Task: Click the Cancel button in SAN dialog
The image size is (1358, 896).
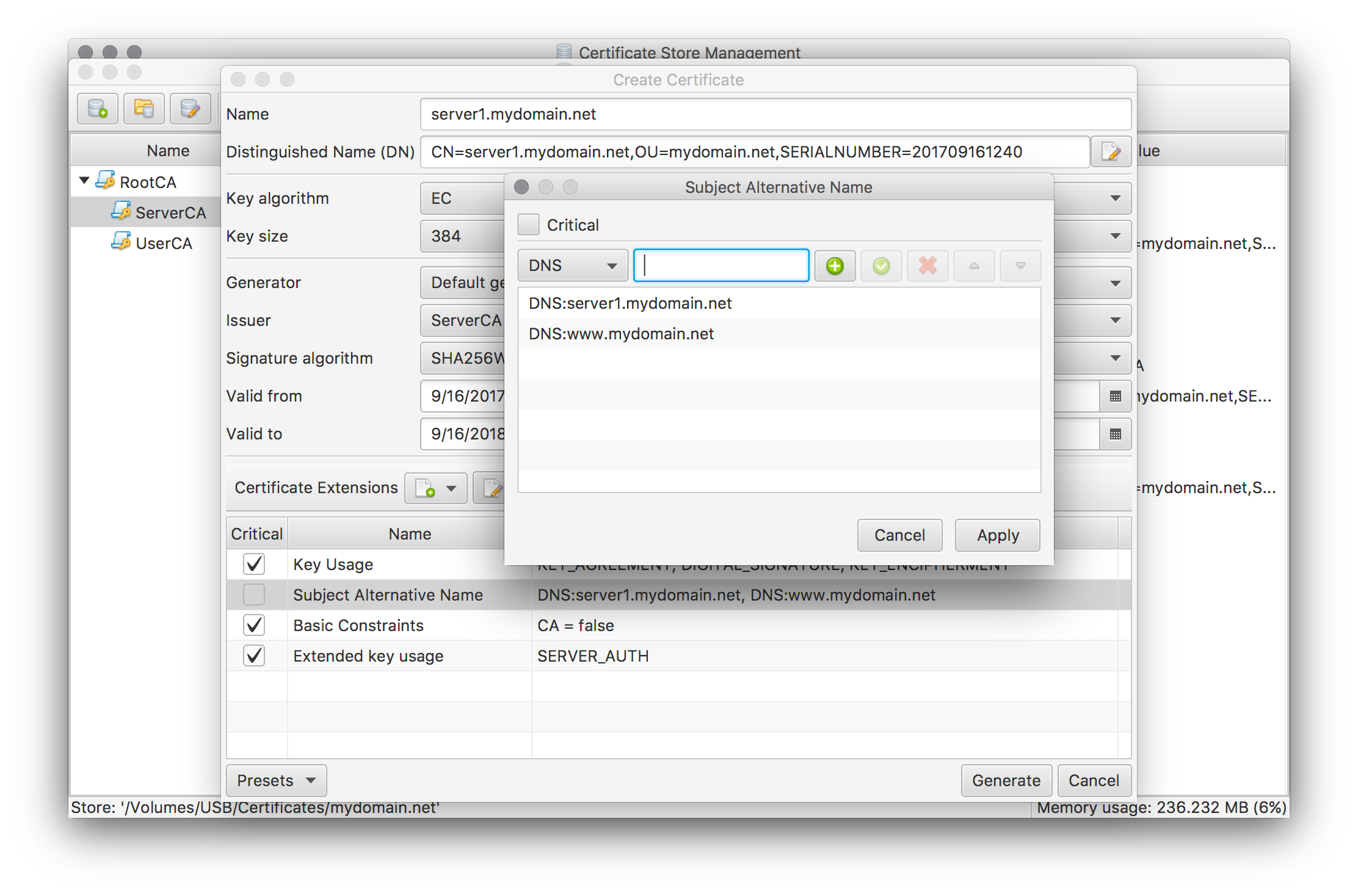Action: coord(897,535)
